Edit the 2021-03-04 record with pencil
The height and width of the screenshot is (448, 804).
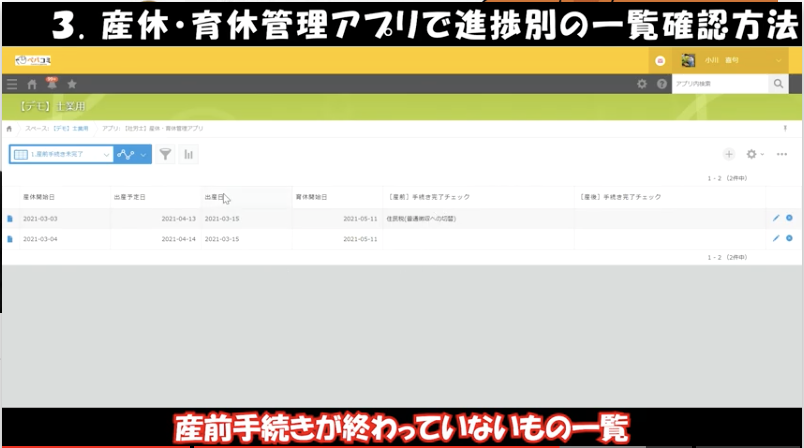(x=776, y=238)
